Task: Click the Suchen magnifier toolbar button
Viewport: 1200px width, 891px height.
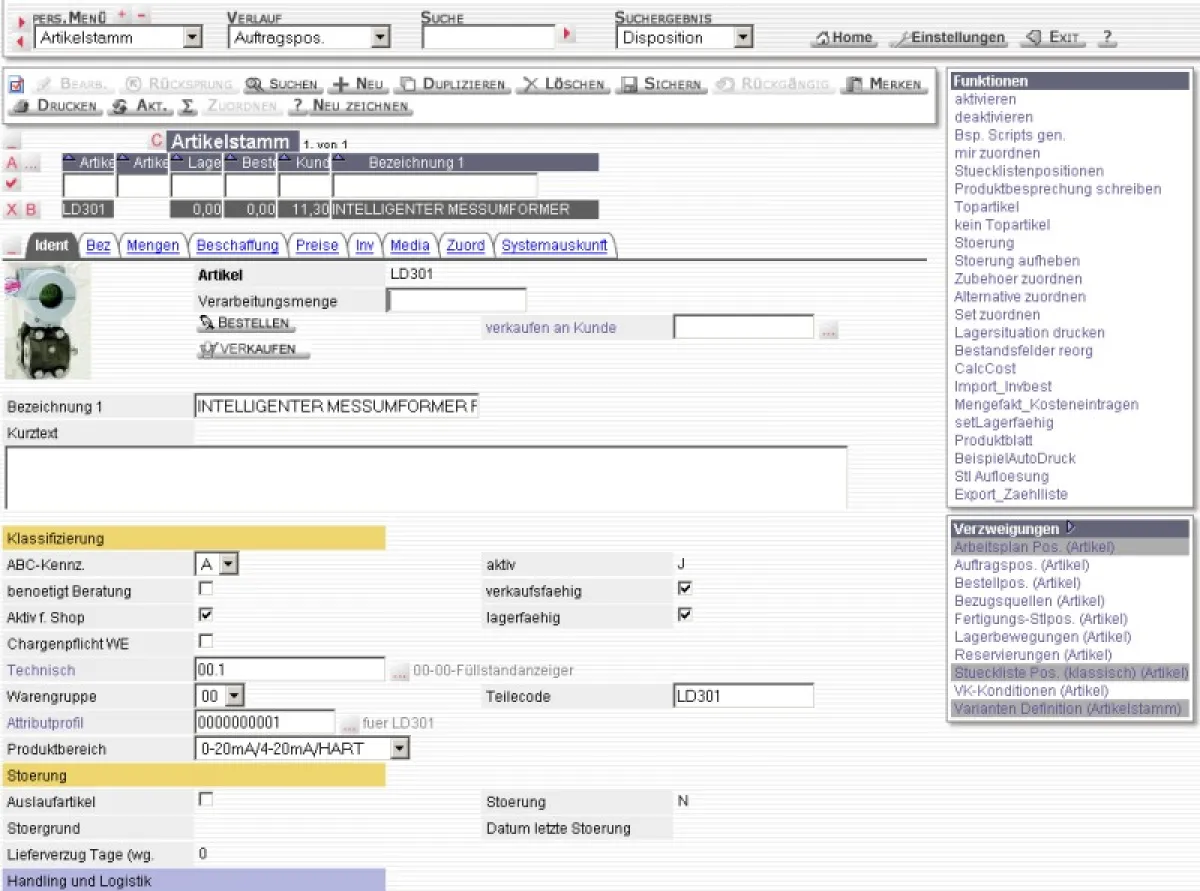Action: click(283, 85)
